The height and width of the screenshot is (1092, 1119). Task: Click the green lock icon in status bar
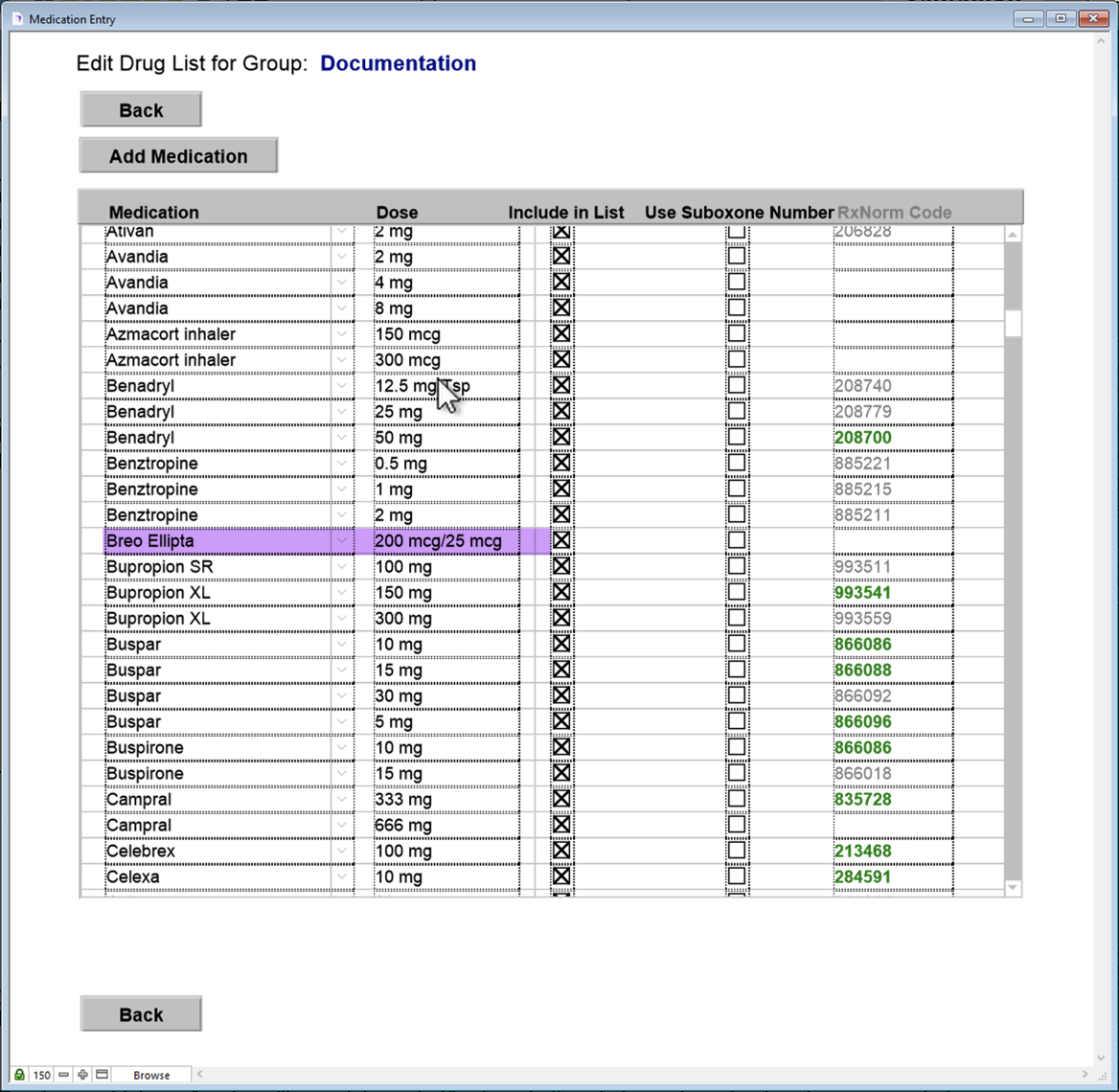point(19,1075)
